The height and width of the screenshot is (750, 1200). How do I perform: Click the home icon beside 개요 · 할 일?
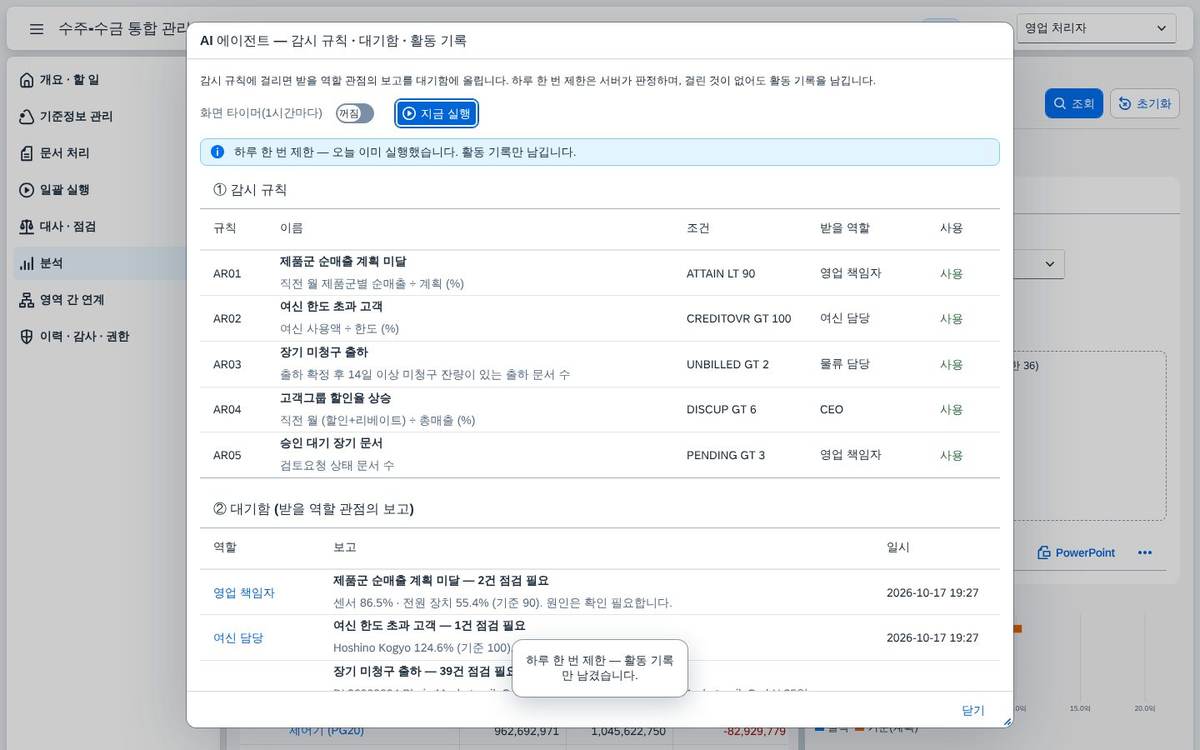click(27, 80)
